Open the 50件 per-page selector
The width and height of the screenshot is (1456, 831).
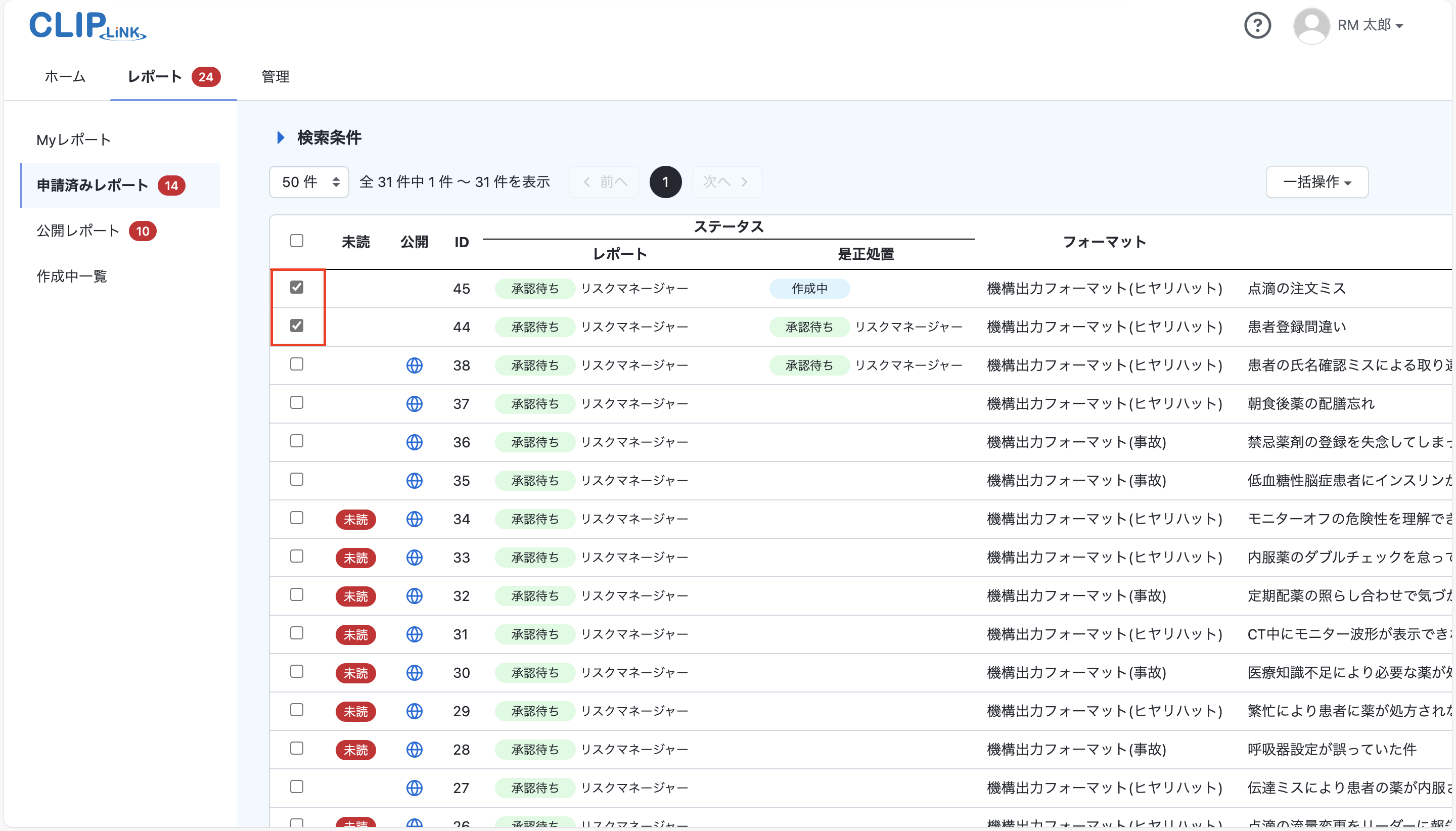(308, 181)
